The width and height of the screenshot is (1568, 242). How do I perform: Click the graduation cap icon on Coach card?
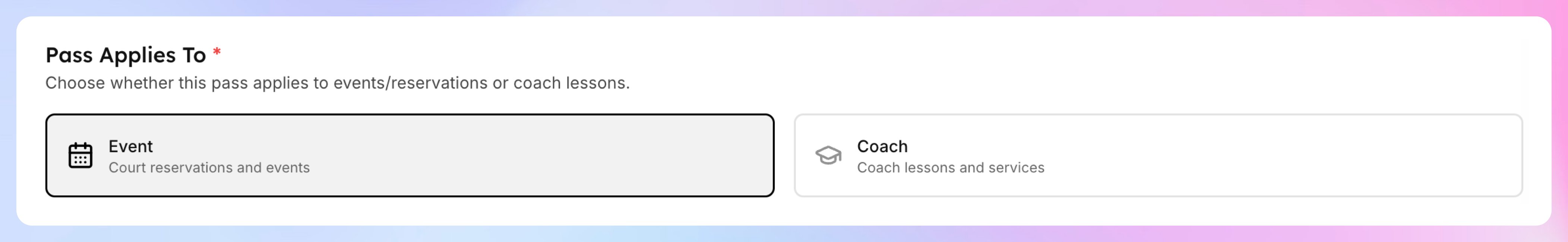tap(828, 156)
